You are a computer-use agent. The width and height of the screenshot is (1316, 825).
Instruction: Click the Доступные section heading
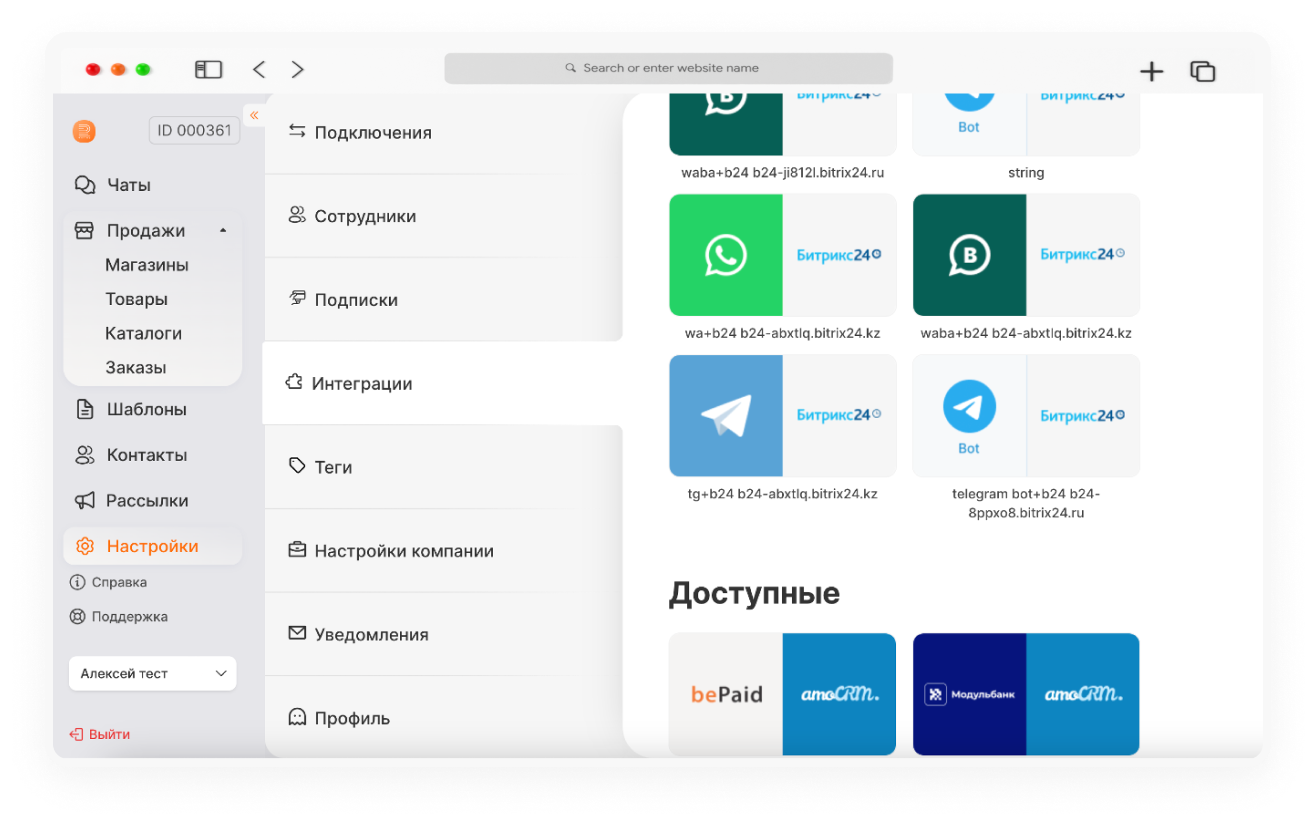point(754,593)
